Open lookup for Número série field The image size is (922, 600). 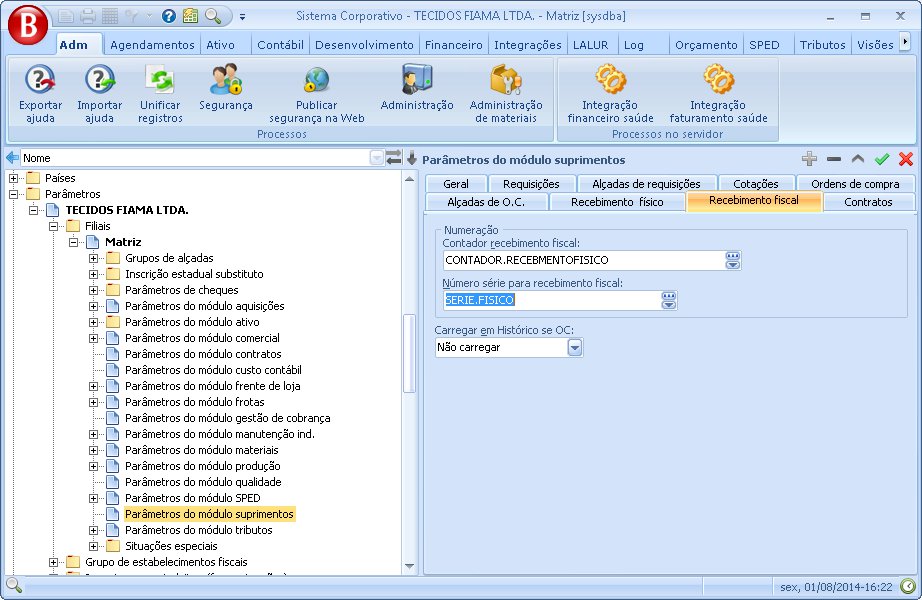[669, 300]
